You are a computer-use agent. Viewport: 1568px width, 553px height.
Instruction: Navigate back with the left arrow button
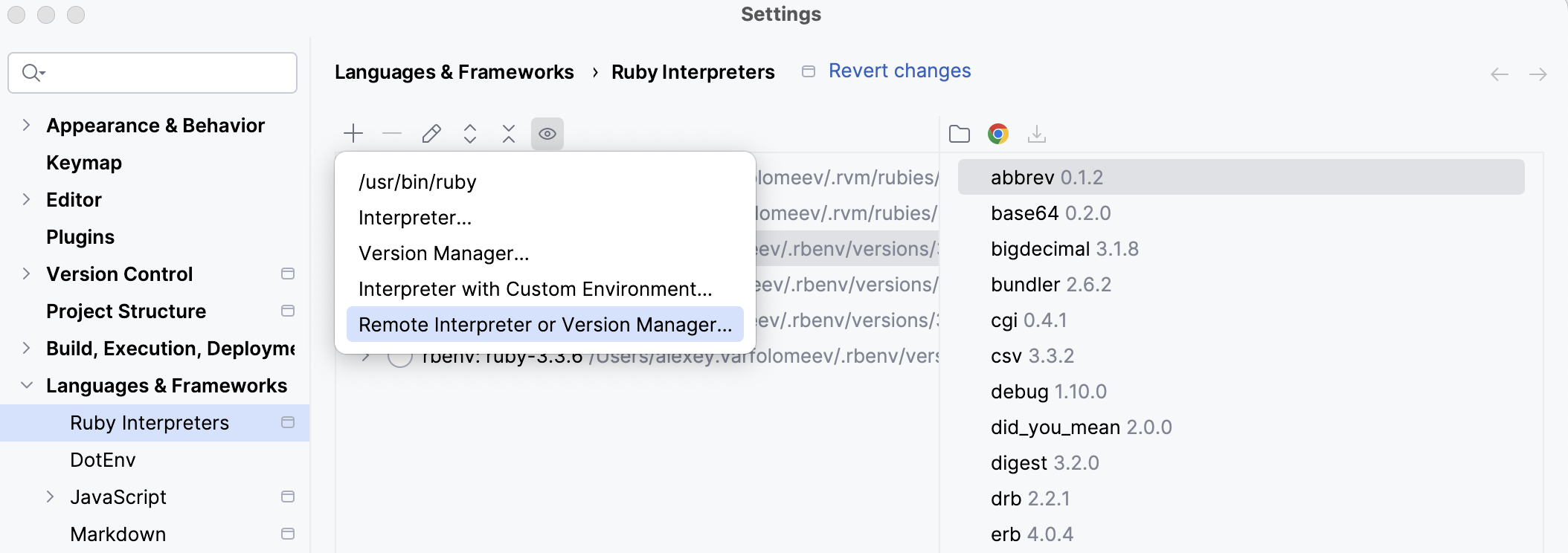pyautogui.click(x=1500, y=74)
